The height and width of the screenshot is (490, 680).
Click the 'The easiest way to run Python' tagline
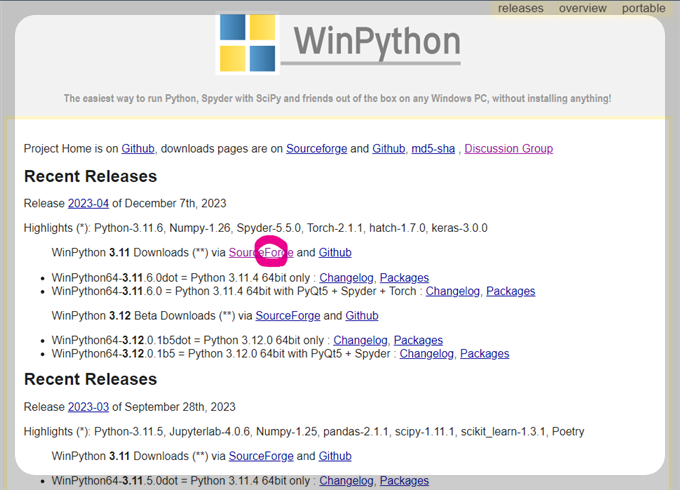coord(337,98)
